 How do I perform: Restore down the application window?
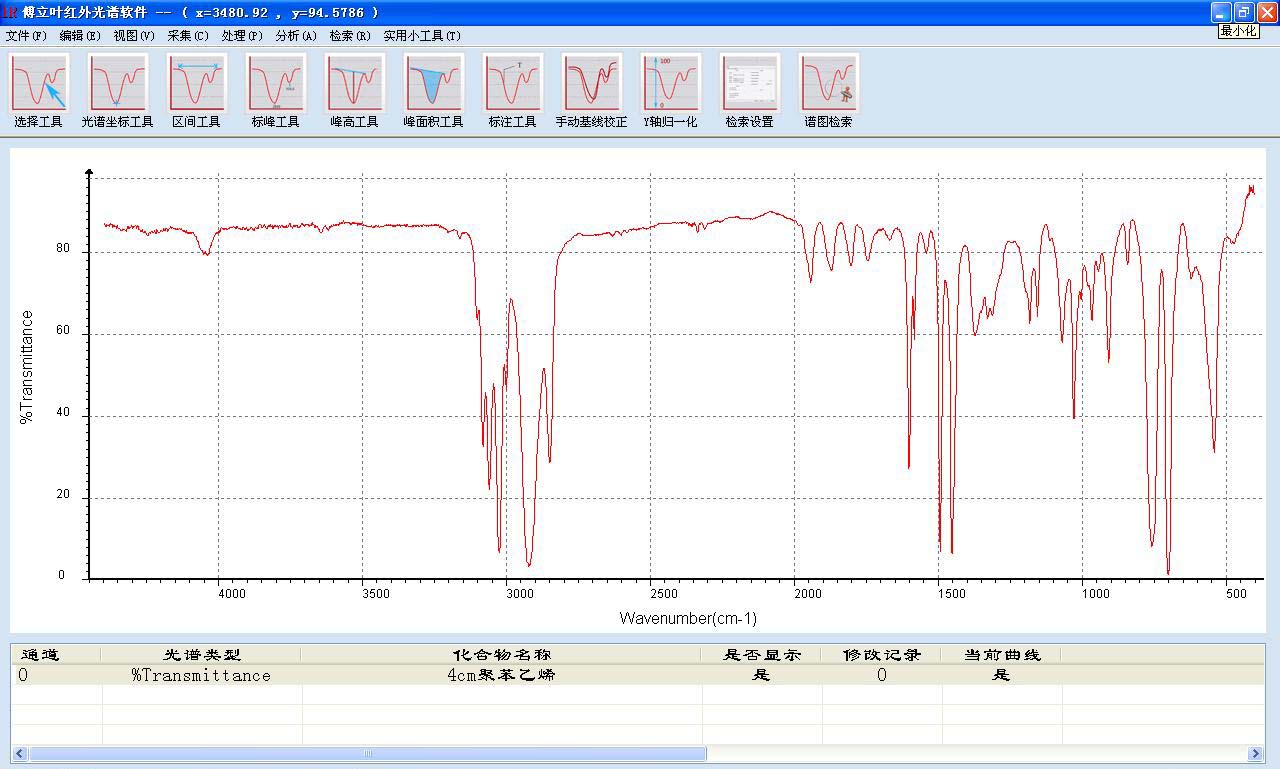[x=1243, y=12]
